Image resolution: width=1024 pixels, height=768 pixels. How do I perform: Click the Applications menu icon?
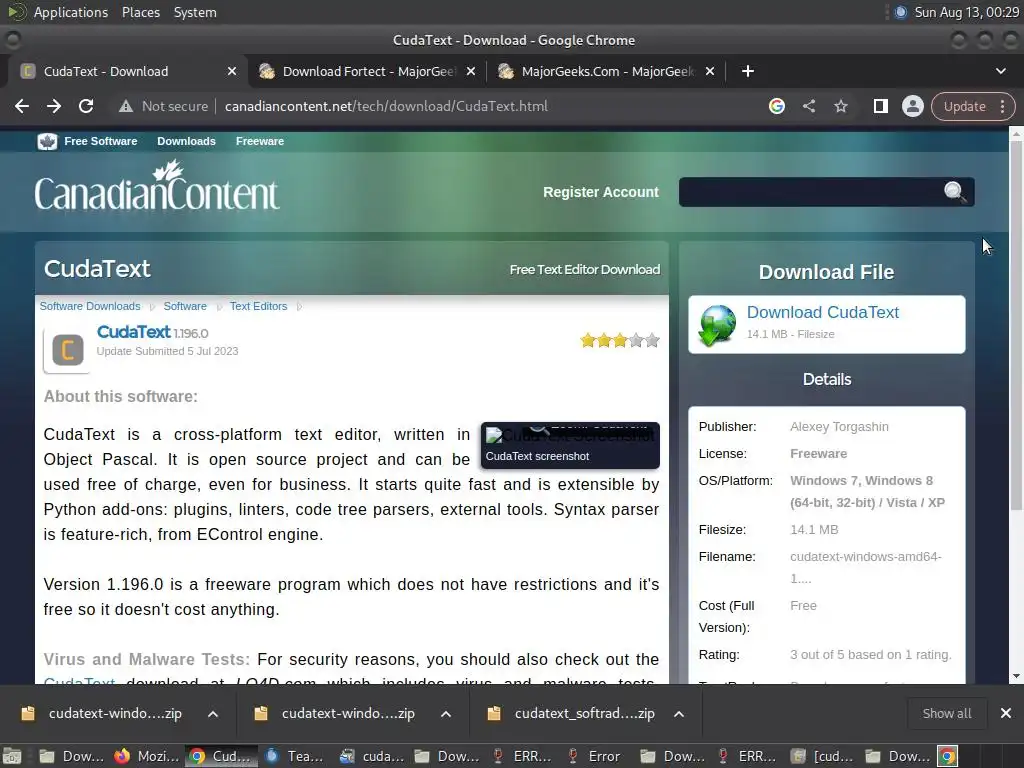[x=17, y=12]
